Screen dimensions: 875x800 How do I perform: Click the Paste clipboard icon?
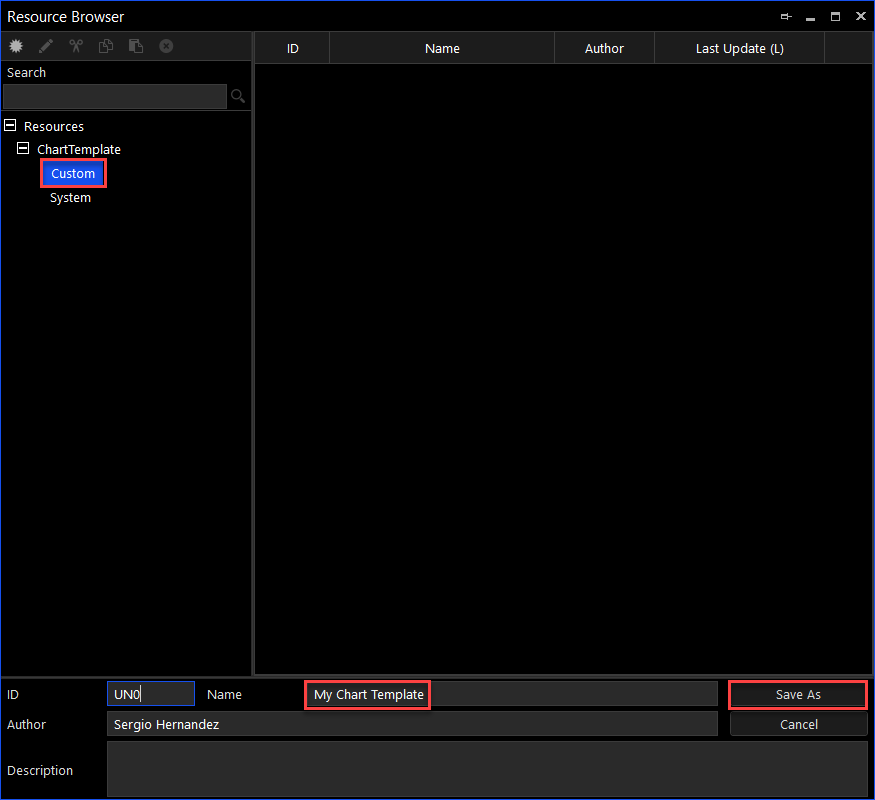coord(136,46)
